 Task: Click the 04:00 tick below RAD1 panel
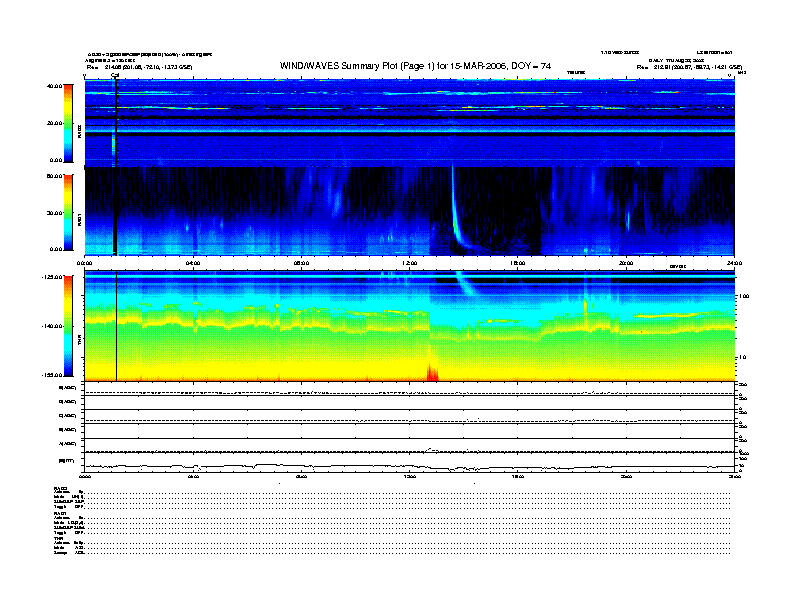click(x=193, y=263)
